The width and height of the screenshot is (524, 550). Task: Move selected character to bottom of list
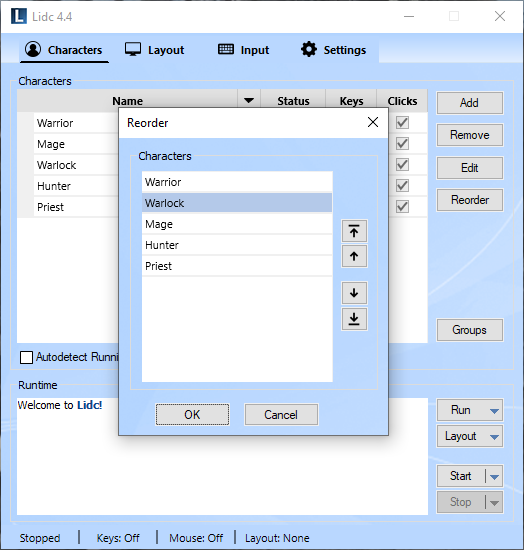coord(354,319)
